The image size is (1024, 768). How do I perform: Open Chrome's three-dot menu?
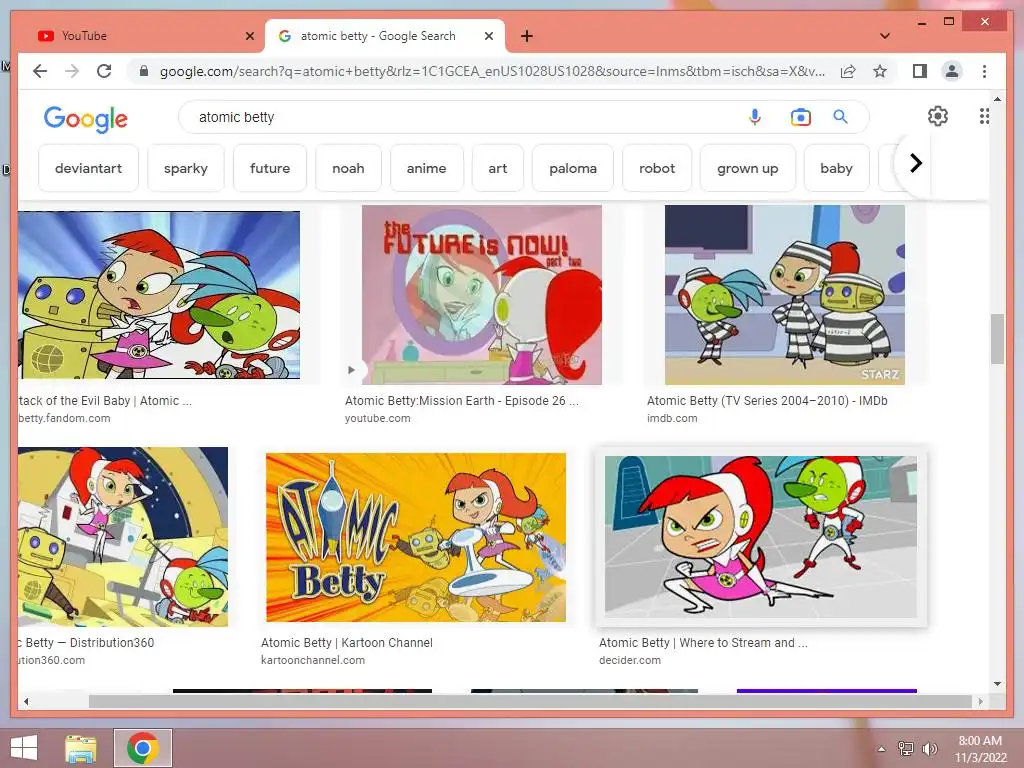[x=984, y=71]
